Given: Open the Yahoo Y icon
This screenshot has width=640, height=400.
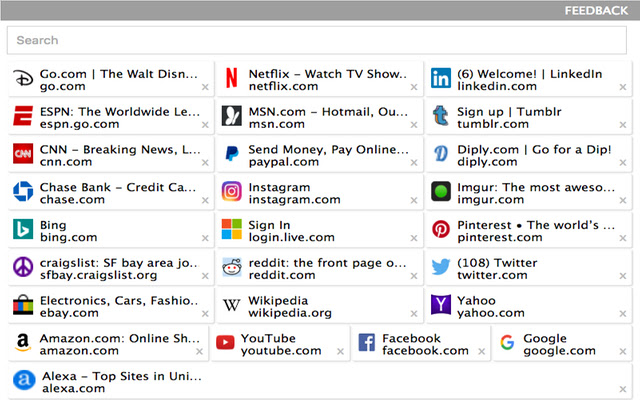Looking at the screenshot, I should click(441, 304).
